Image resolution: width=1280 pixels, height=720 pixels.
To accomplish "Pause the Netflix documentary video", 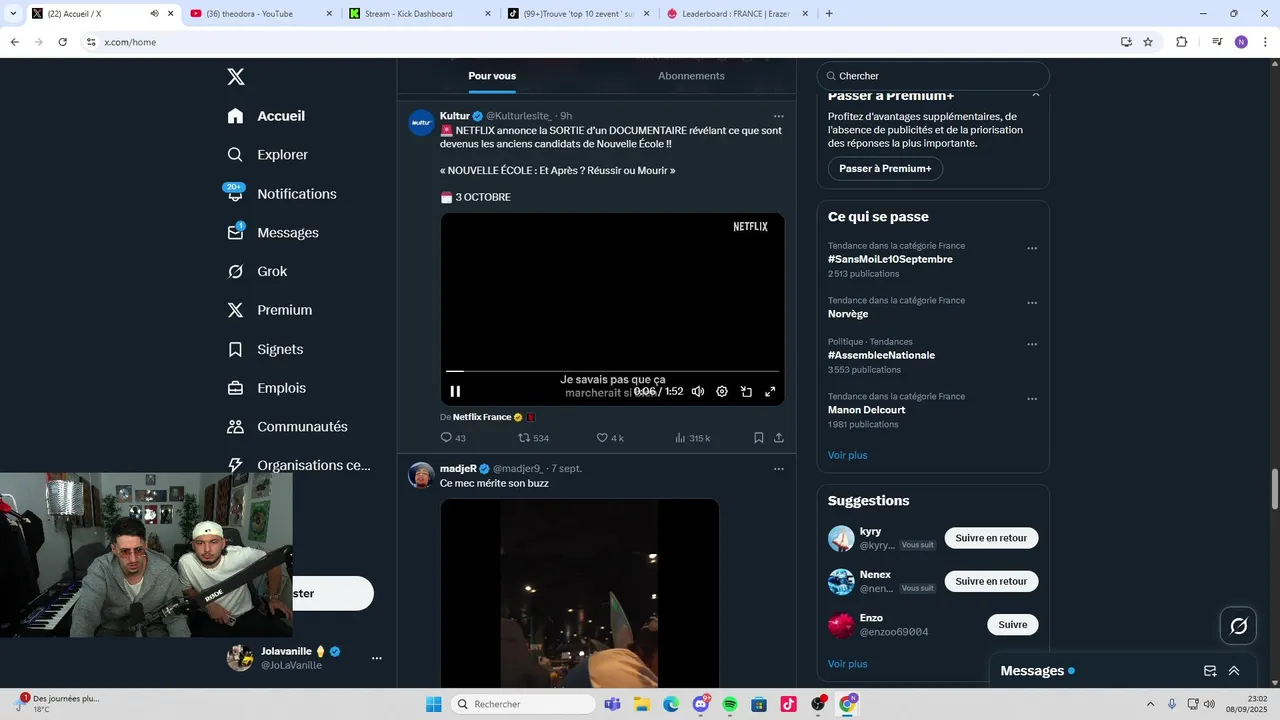I will [x=455, y=392].
